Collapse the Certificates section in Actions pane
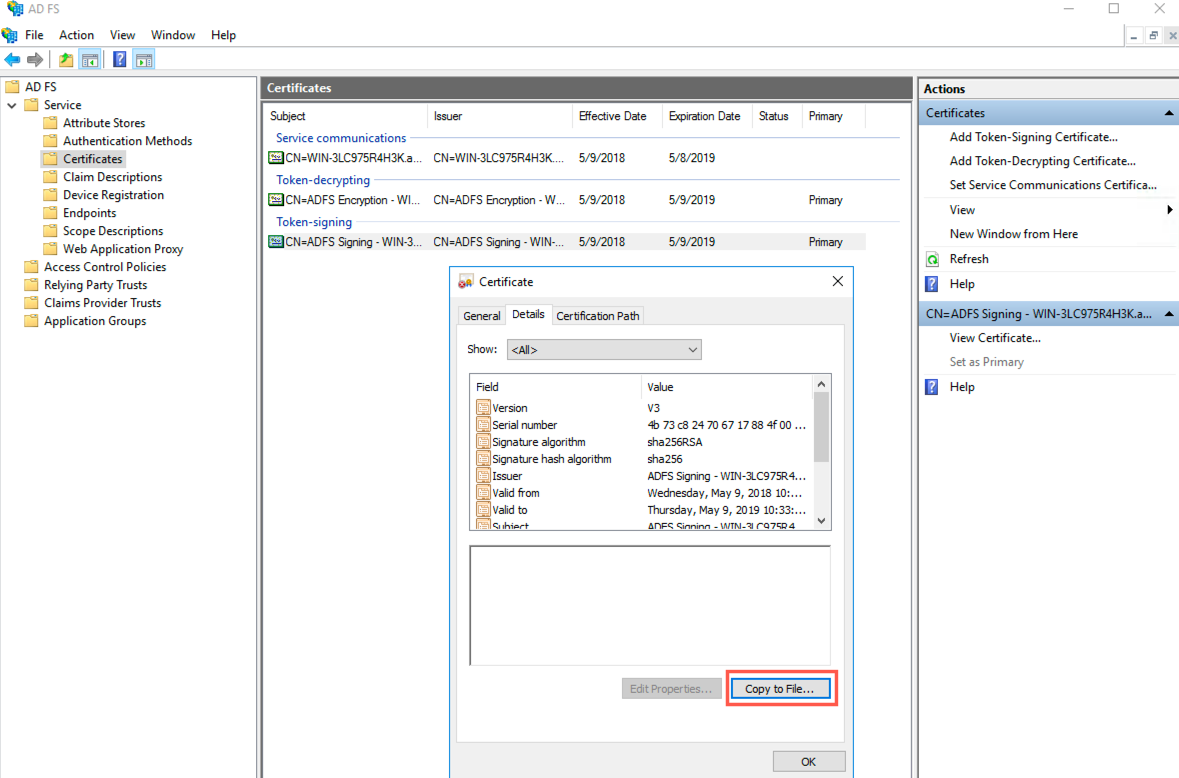Screen dimensions: 1179x778 1168,112
